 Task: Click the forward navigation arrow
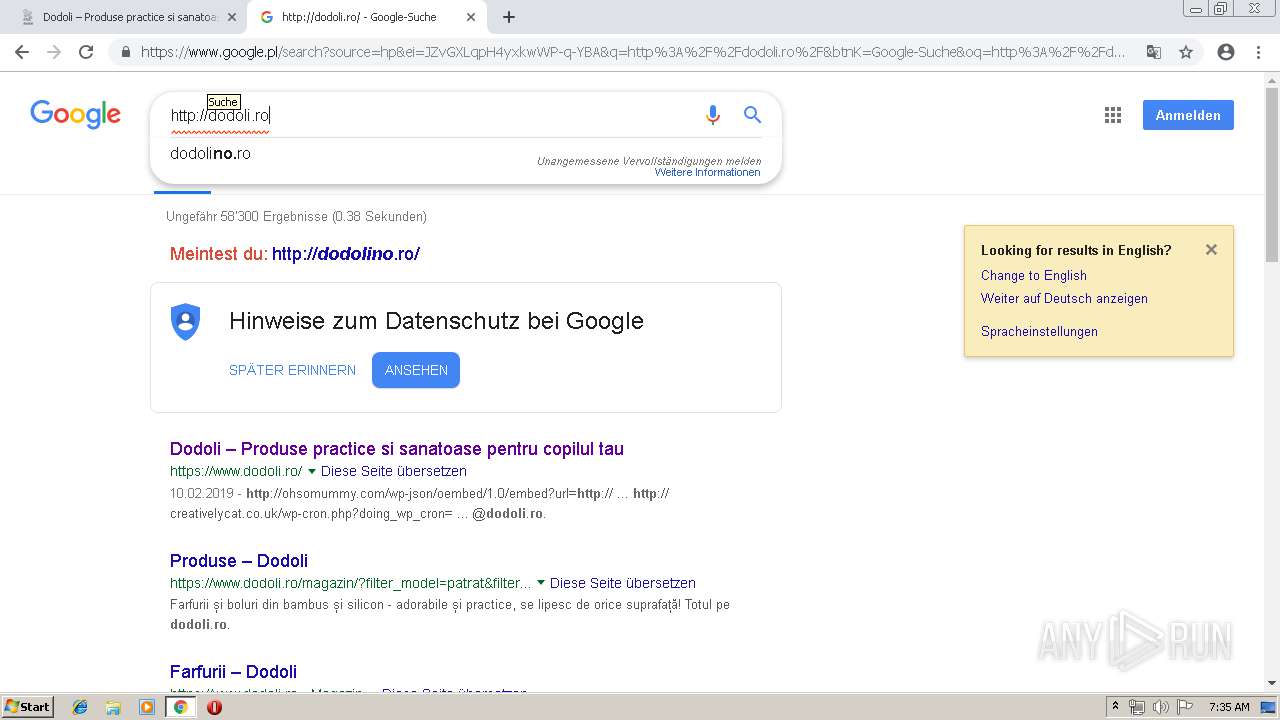coord(54,52)
